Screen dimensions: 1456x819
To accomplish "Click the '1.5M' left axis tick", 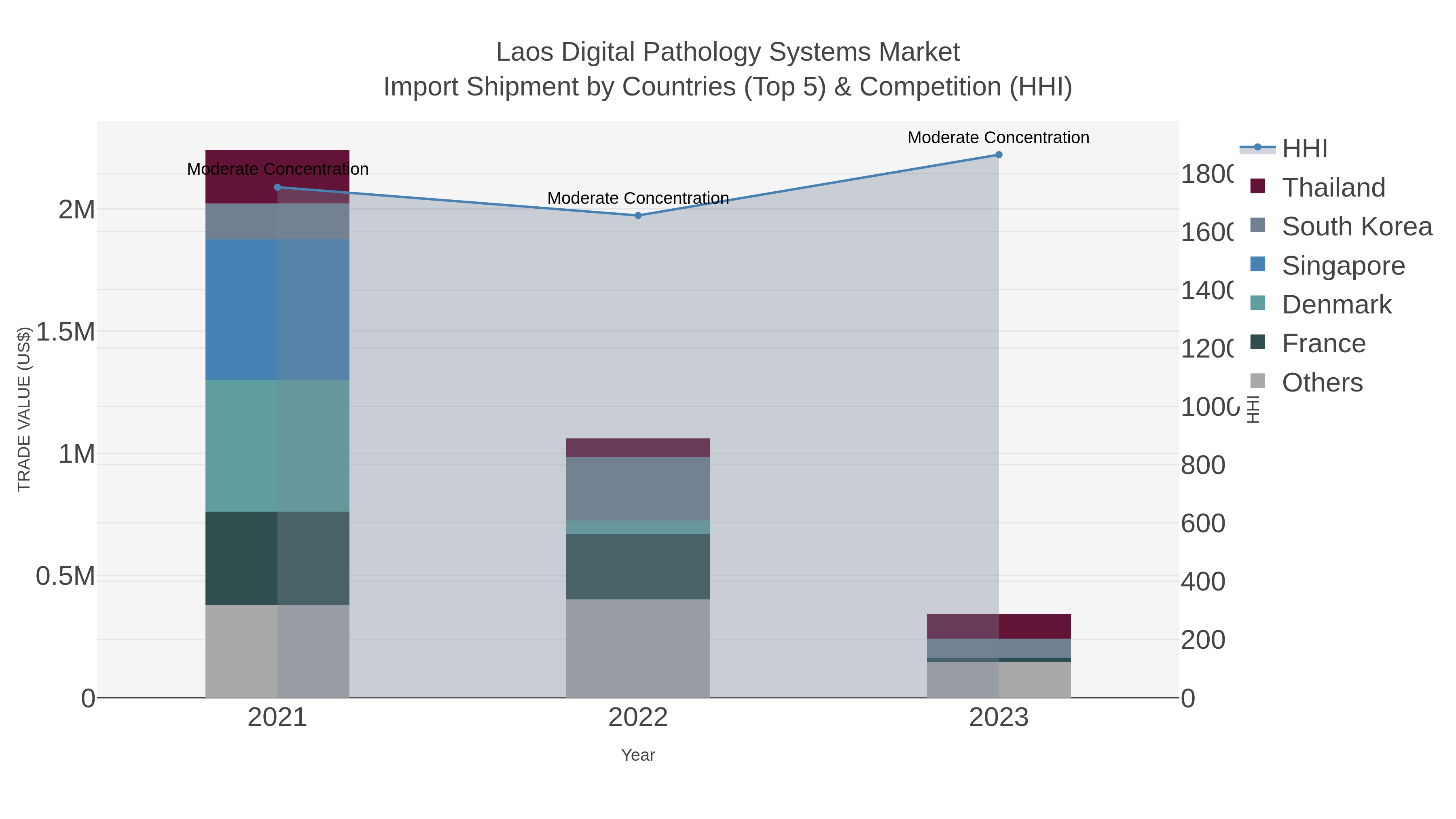I will tap(66, 332).
